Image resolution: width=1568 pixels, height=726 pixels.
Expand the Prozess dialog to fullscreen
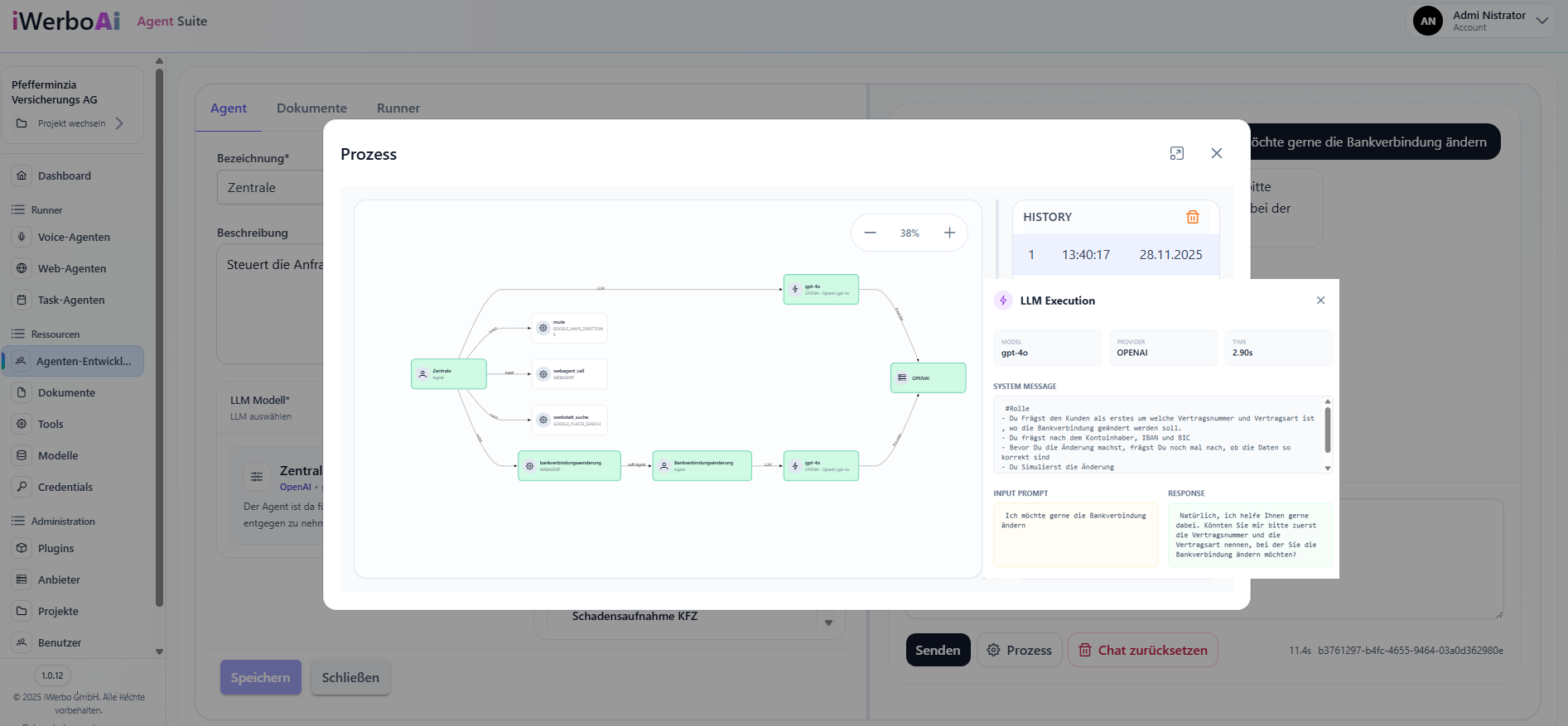(x=1176, y=153)
